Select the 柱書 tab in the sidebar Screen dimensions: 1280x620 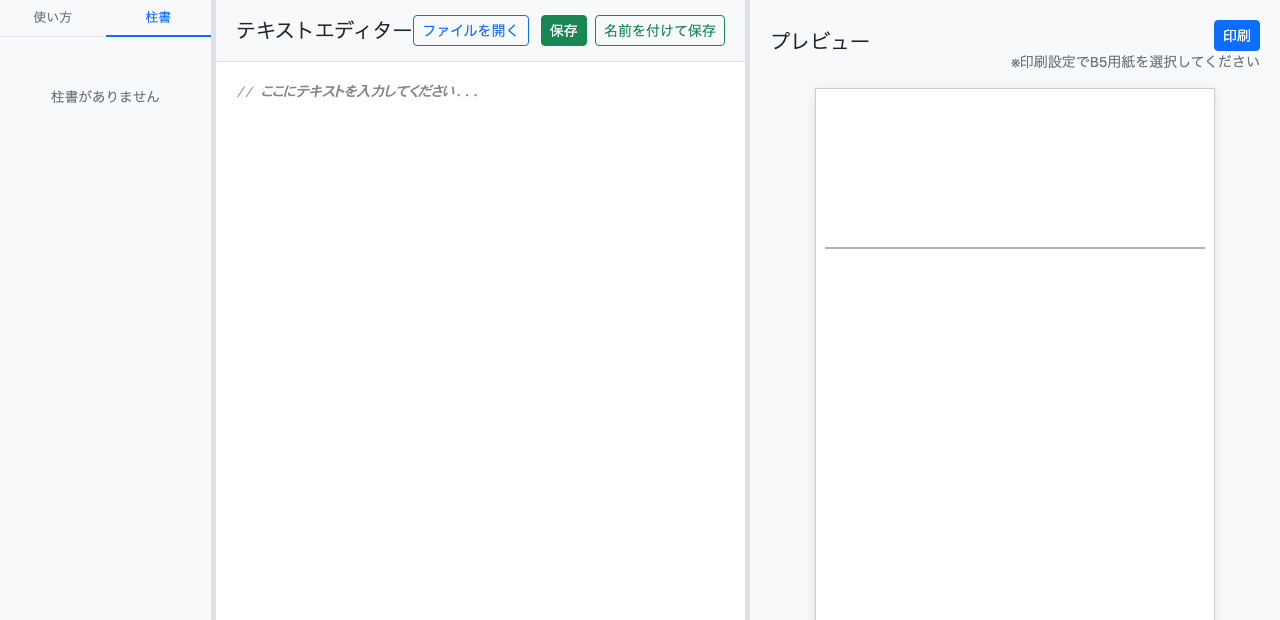[158, 17]
